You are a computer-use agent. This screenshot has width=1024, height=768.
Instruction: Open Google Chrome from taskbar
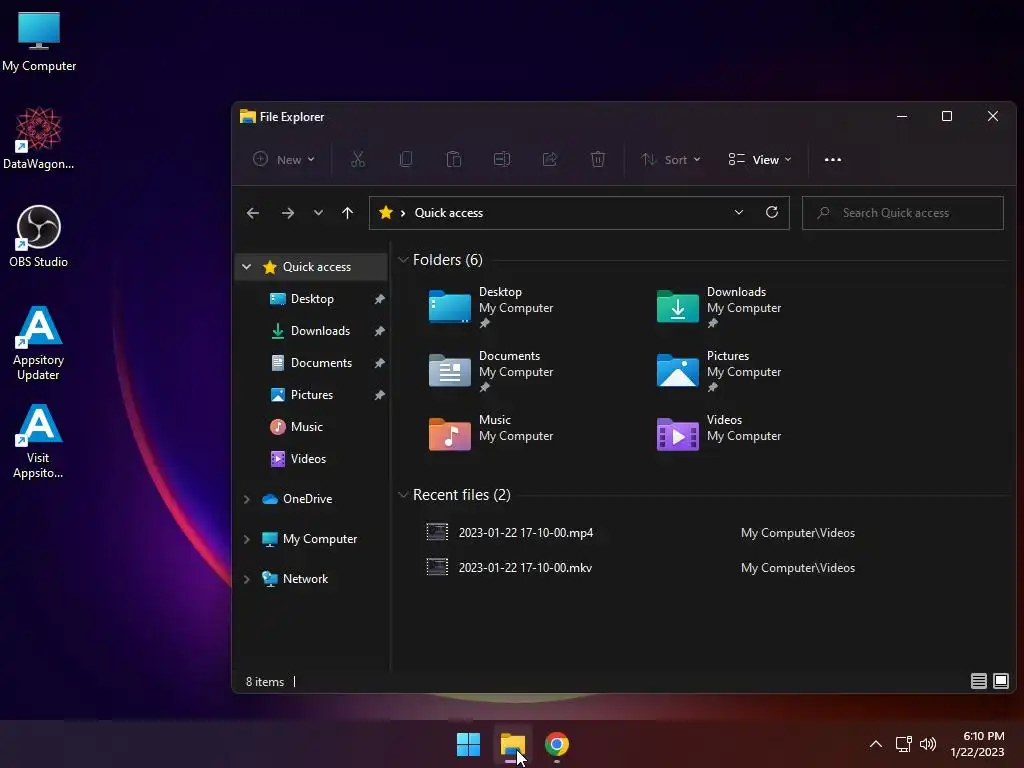pyautogui.click(x=556, y=744)
